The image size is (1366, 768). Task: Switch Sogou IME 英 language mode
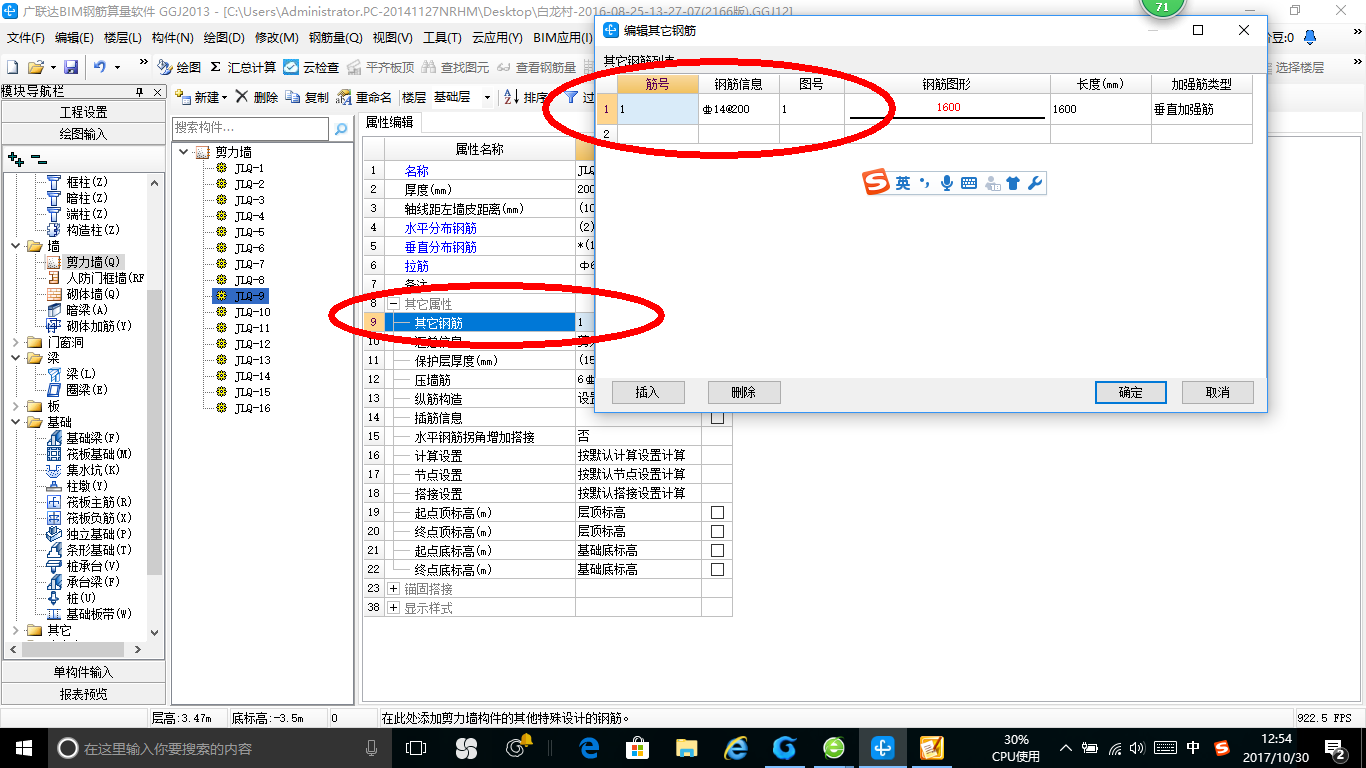(x=903, y=183)
